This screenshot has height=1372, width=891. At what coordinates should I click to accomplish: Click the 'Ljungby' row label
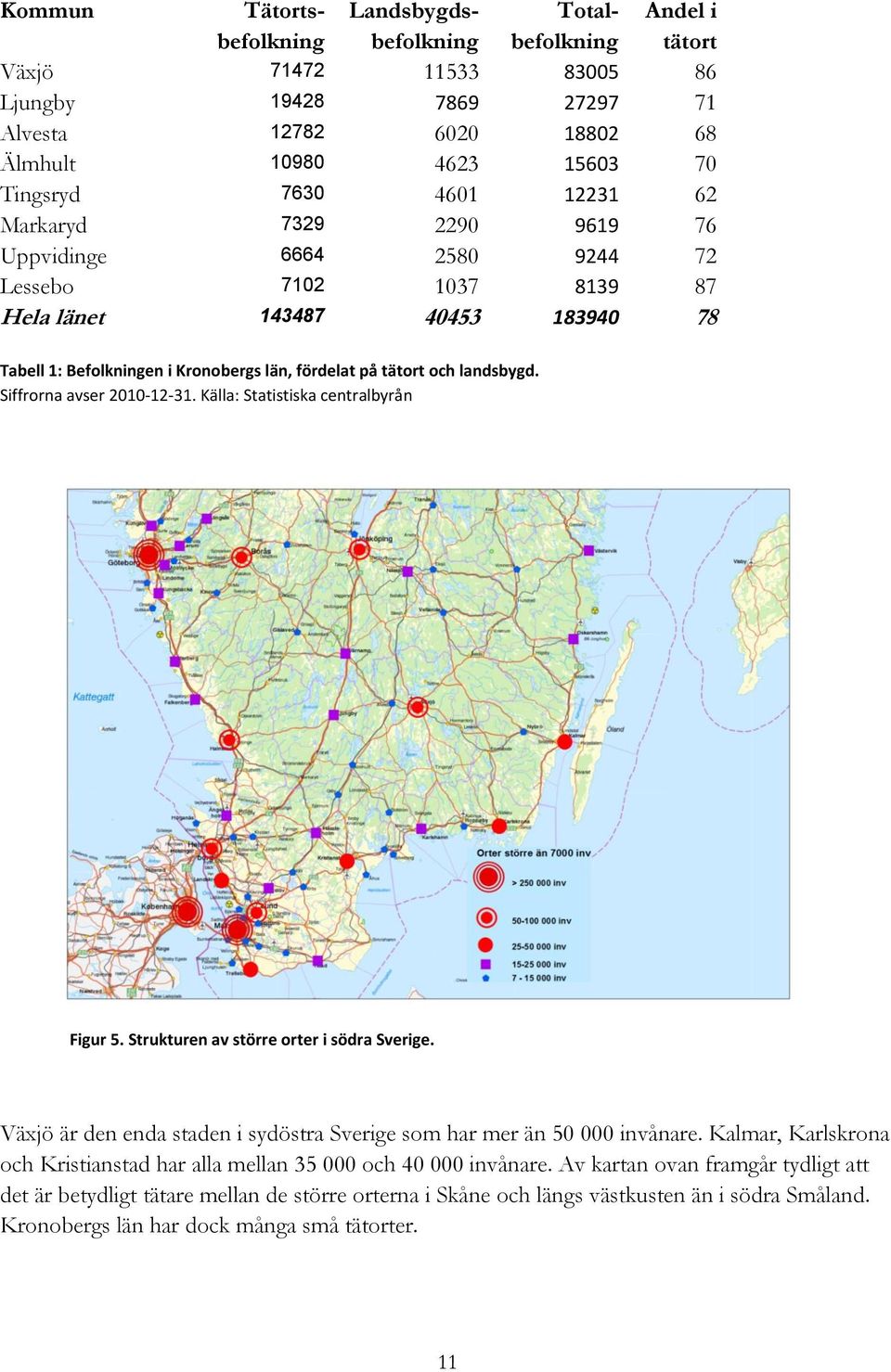tap(38, 103)
